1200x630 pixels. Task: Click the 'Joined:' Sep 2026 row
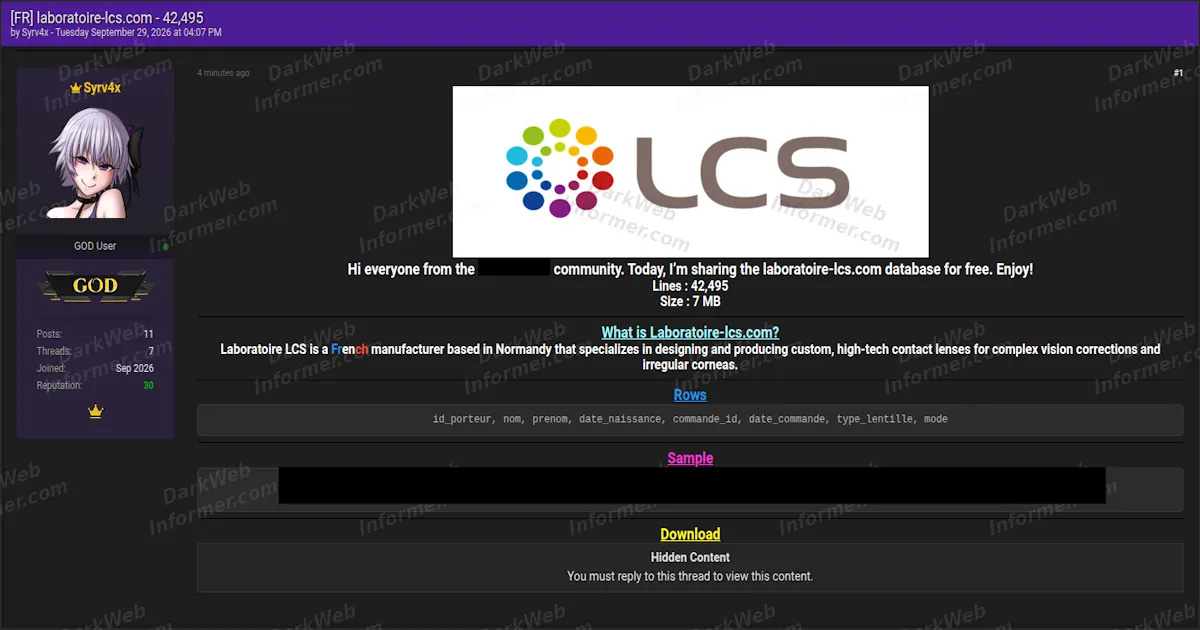pos(95,368)
